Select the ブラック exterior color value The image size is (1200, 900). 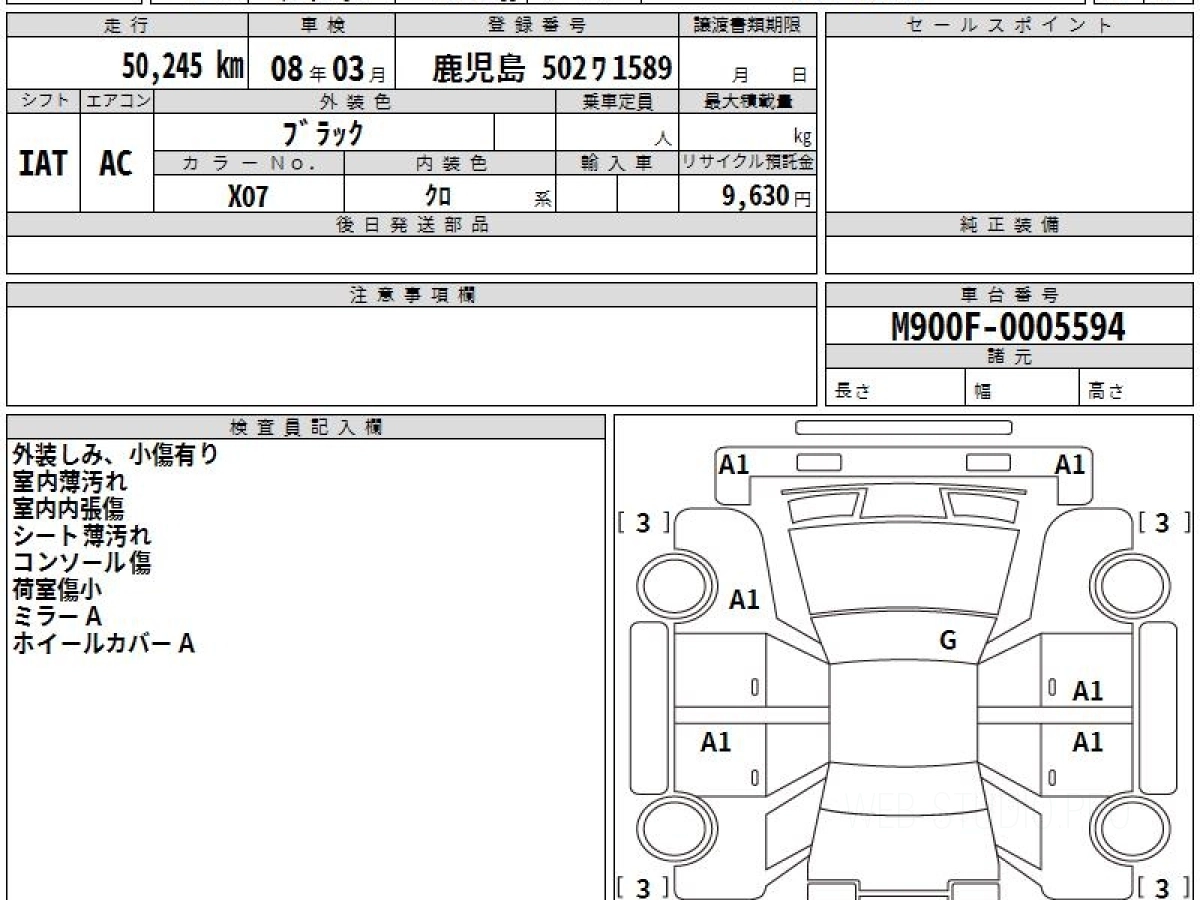point(323,132)
